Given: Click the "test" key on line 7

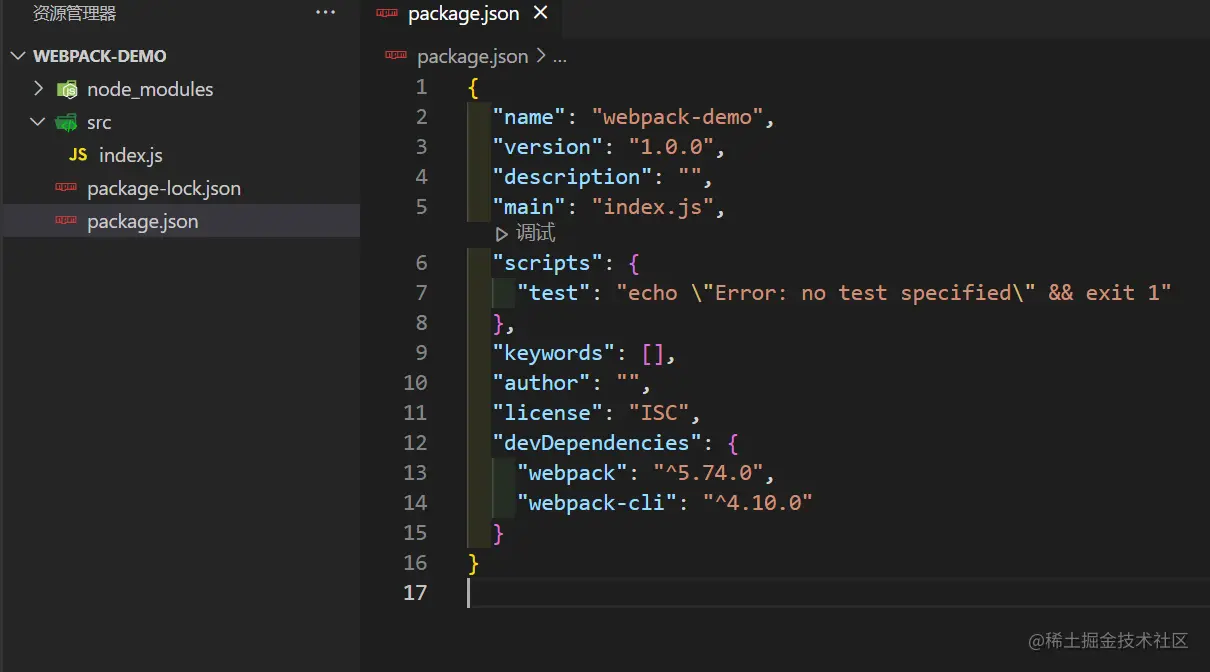Looking at the screenshot, I should pyautogui.click(x=554, y=293).
